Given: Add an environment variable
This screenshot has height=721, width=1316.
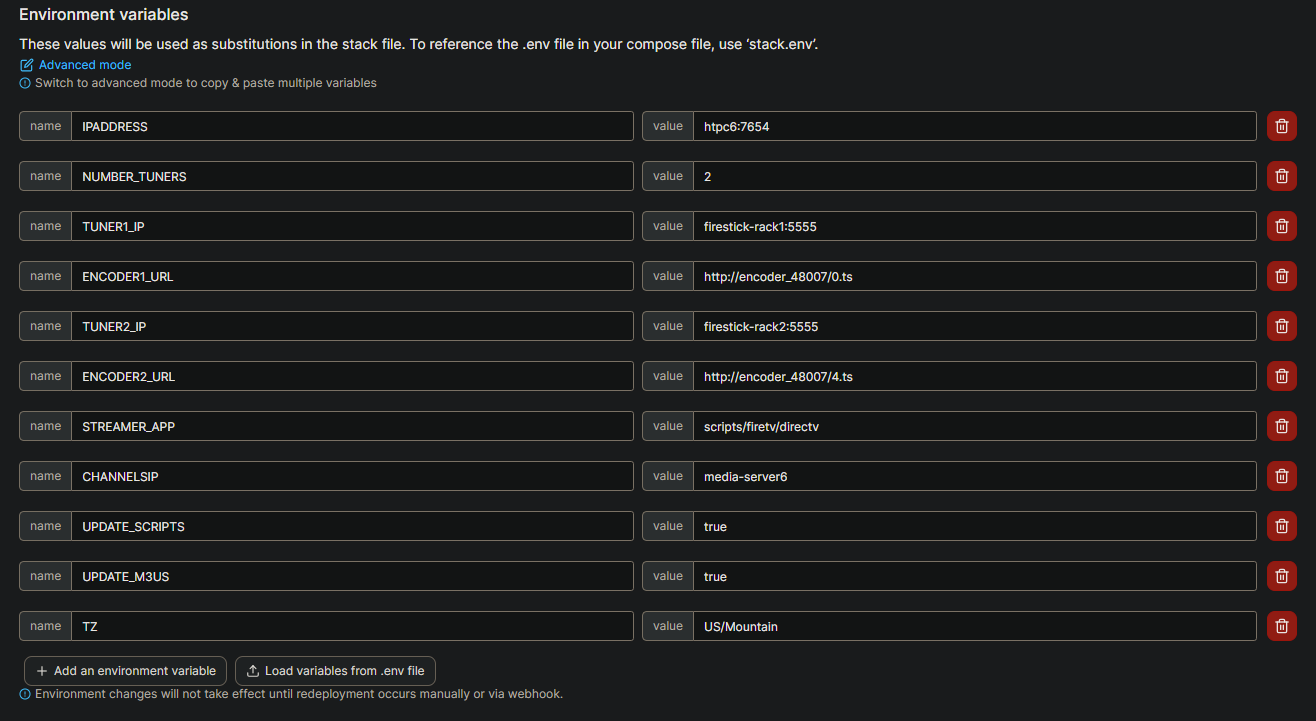Looking at the screenshot, I should [126, 671].
